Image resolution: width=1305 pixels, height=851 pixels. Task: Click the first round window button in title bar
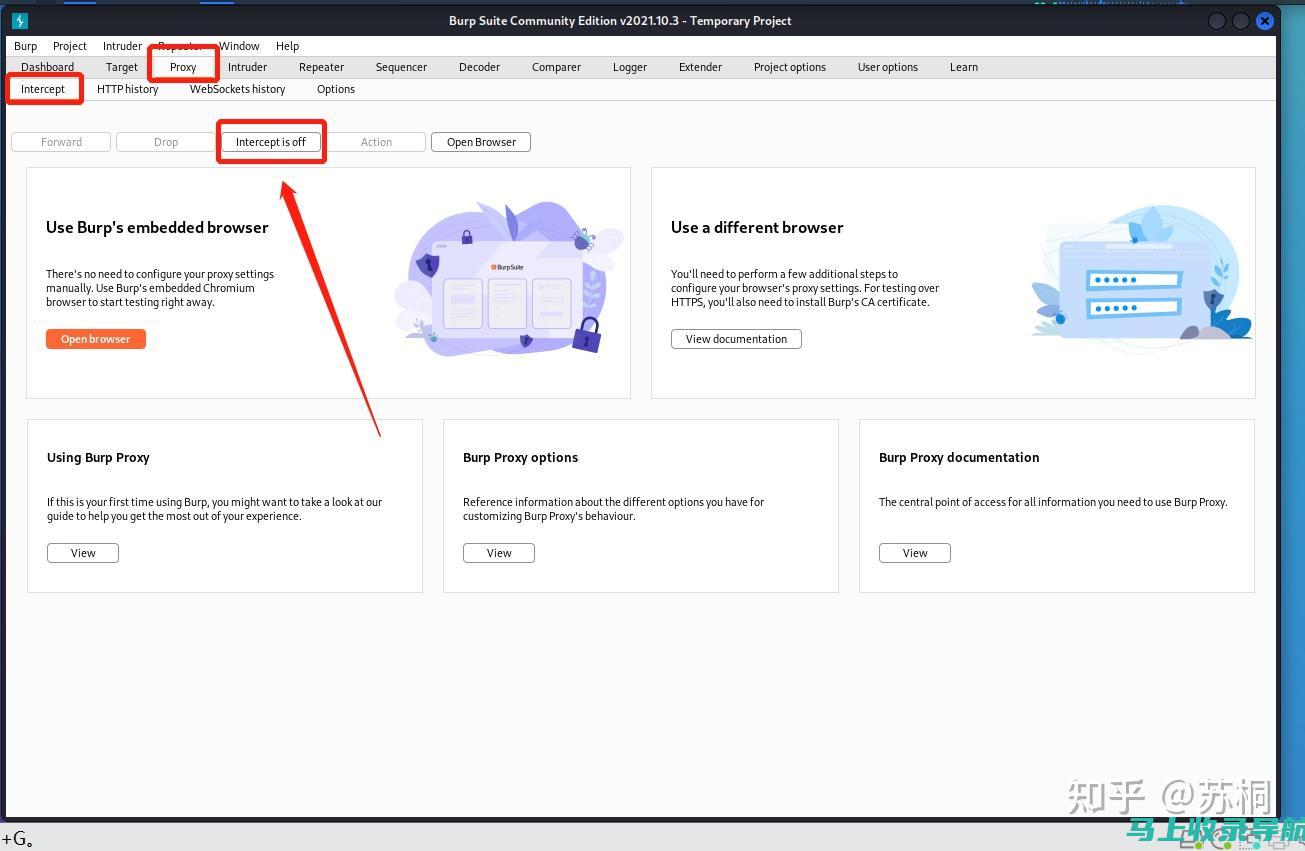click(x=1217, y=20)
